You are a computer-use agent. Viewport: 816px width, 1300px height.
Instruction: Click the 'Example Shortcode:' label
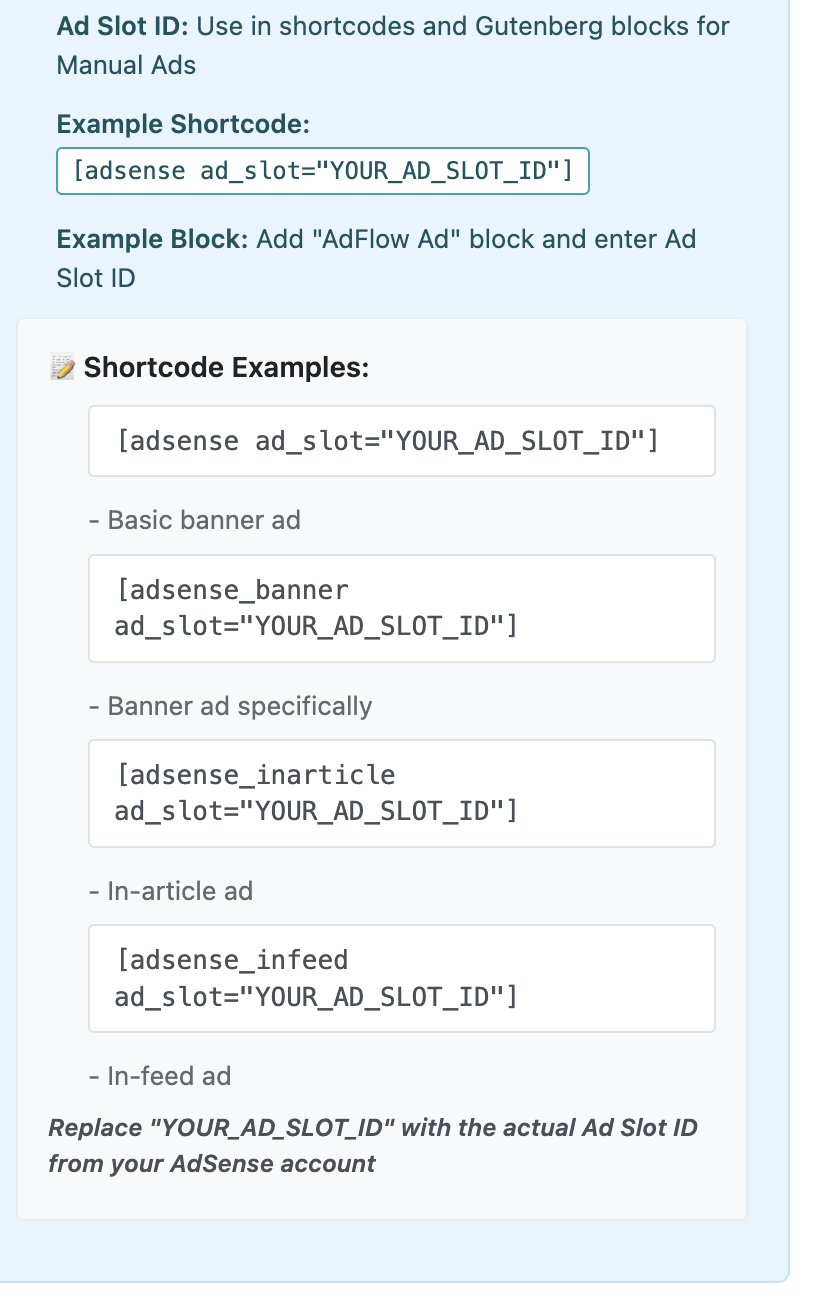[183, 125]
